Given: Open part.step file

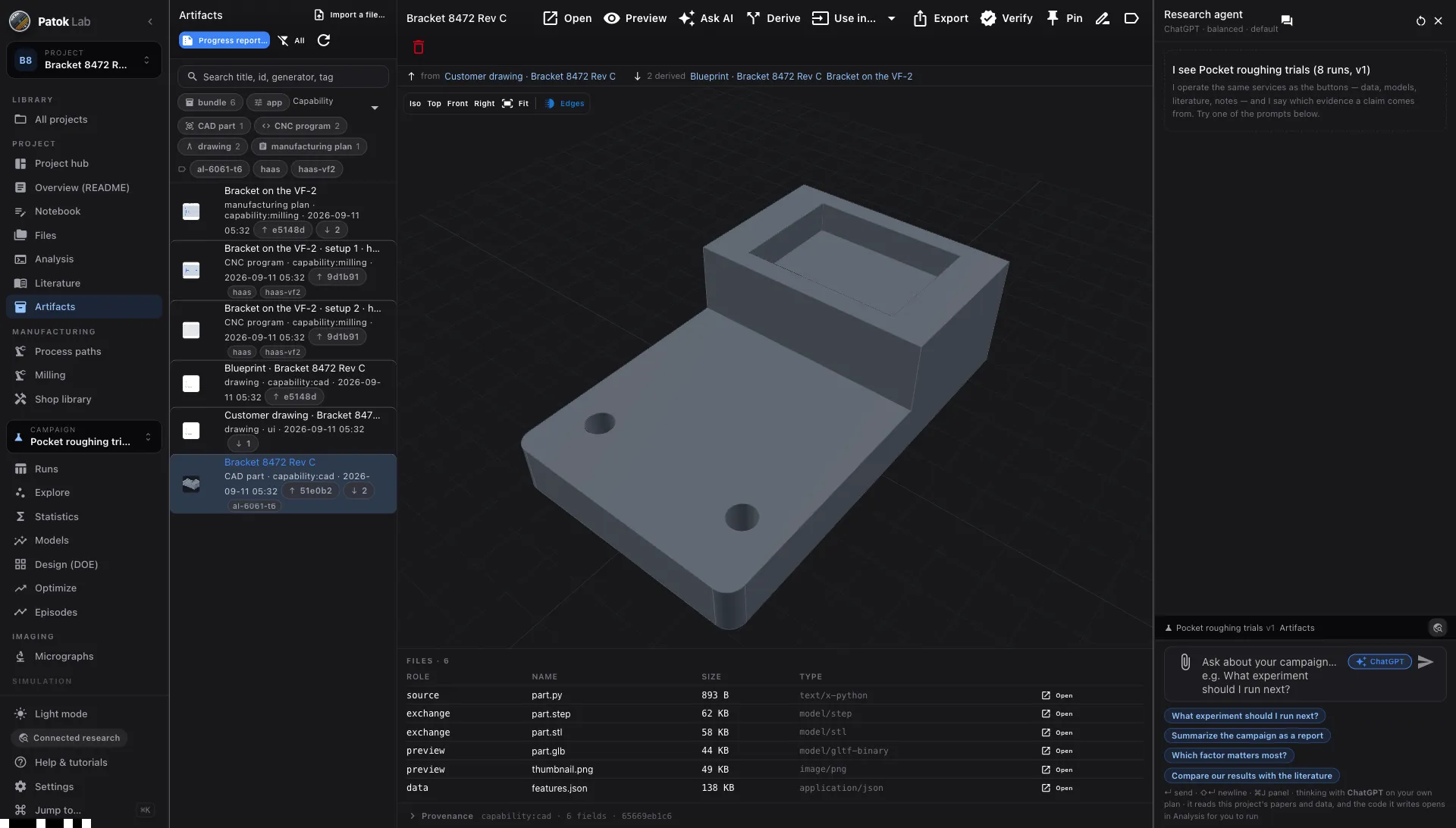Looking at the screenshot, I should tap(1057, 714).
